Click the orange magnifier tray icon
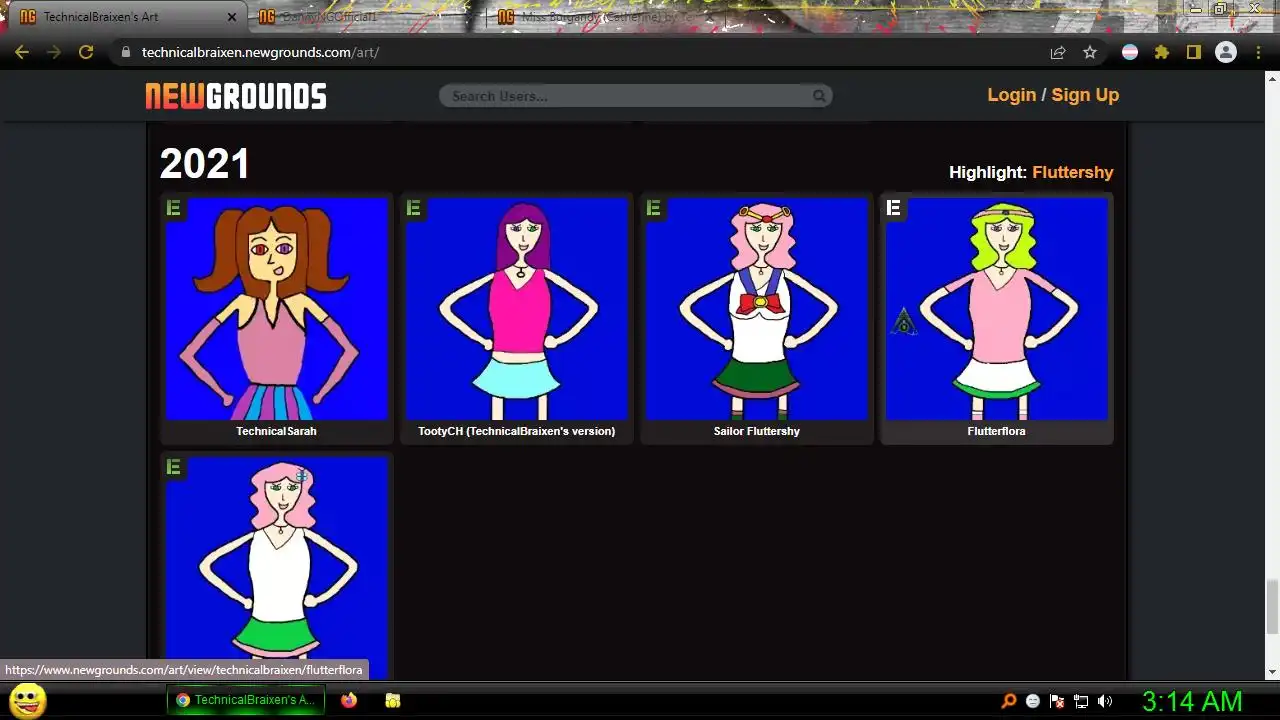 1009,701
